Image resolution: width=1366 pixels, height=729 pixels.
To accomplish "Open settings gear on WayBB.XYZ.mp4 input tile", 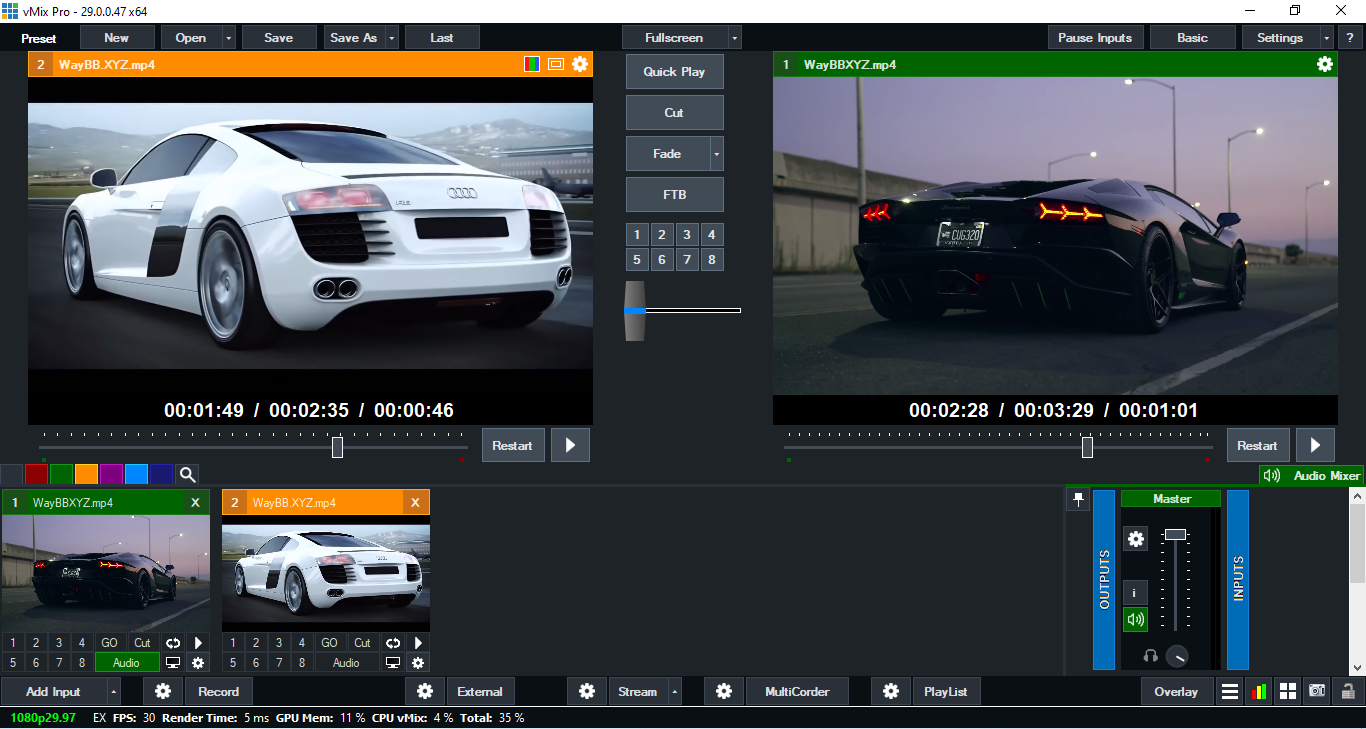I will point(418,662).
